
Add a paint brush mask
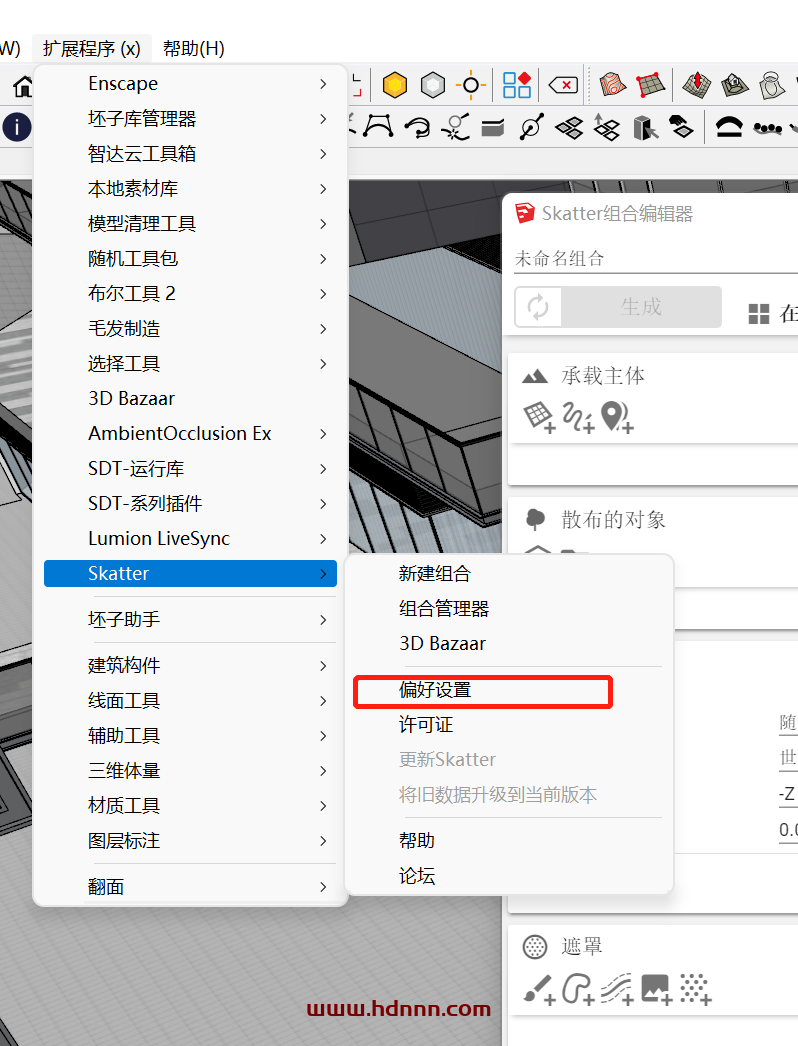point(540,989)
